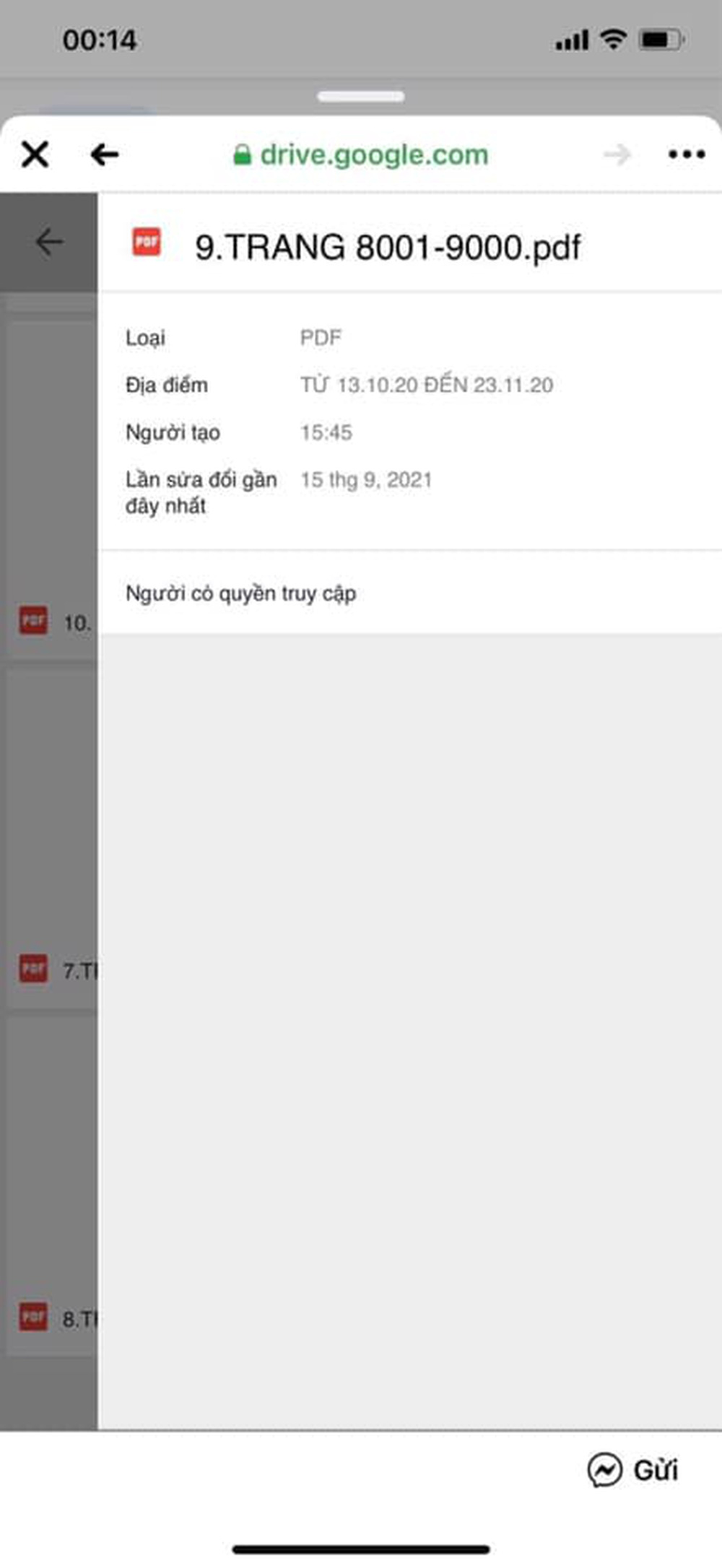Tap the battery icon in status bar
This screenshot has width=722, height=1568.
tap(661, 39)
